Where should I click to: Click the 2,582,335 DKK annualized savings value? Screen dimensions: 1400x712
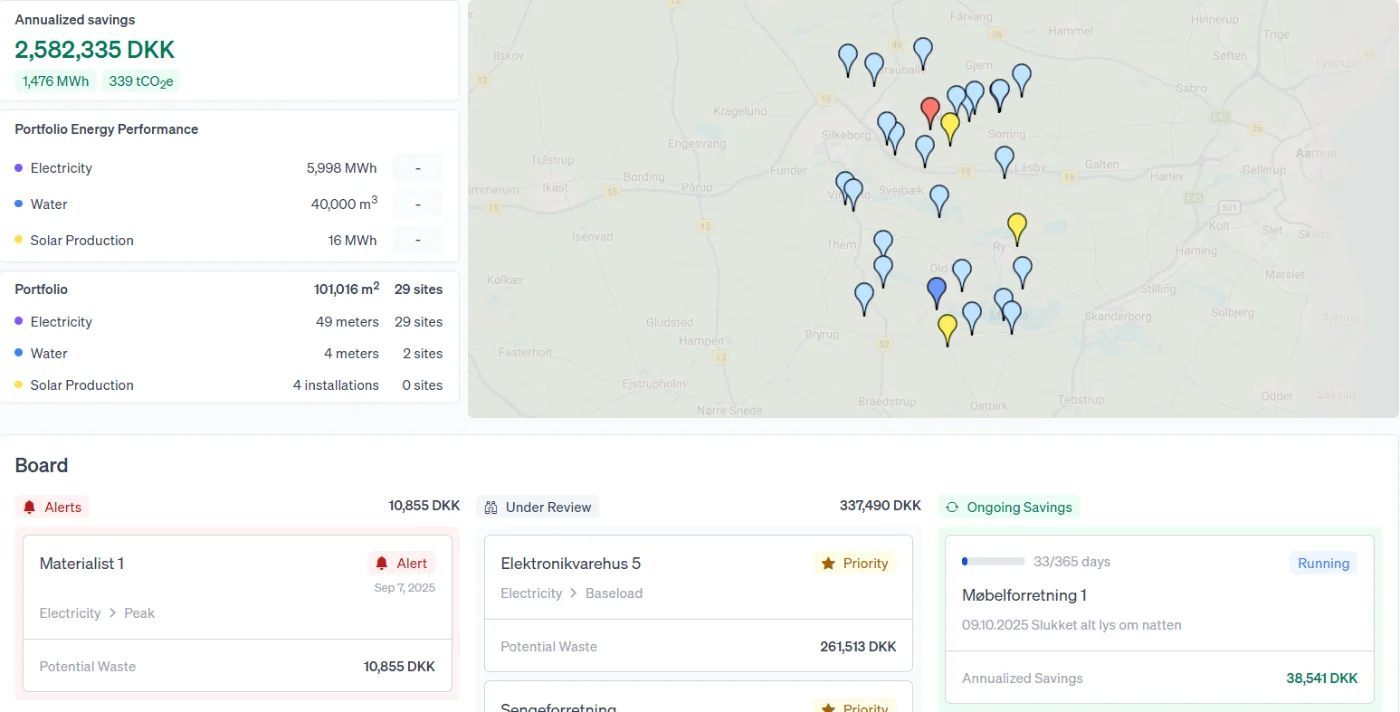click(95, 49)
